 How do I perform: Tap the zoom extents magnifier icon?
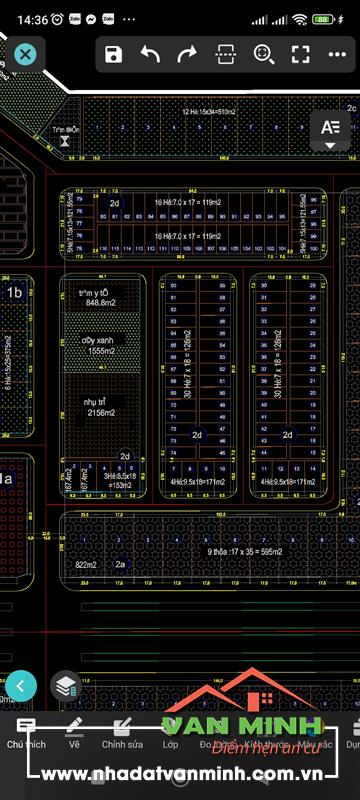(264, 54)
